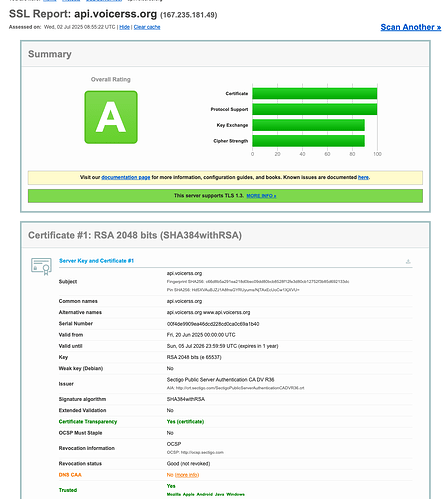Click the Certificate score bar

315,94
